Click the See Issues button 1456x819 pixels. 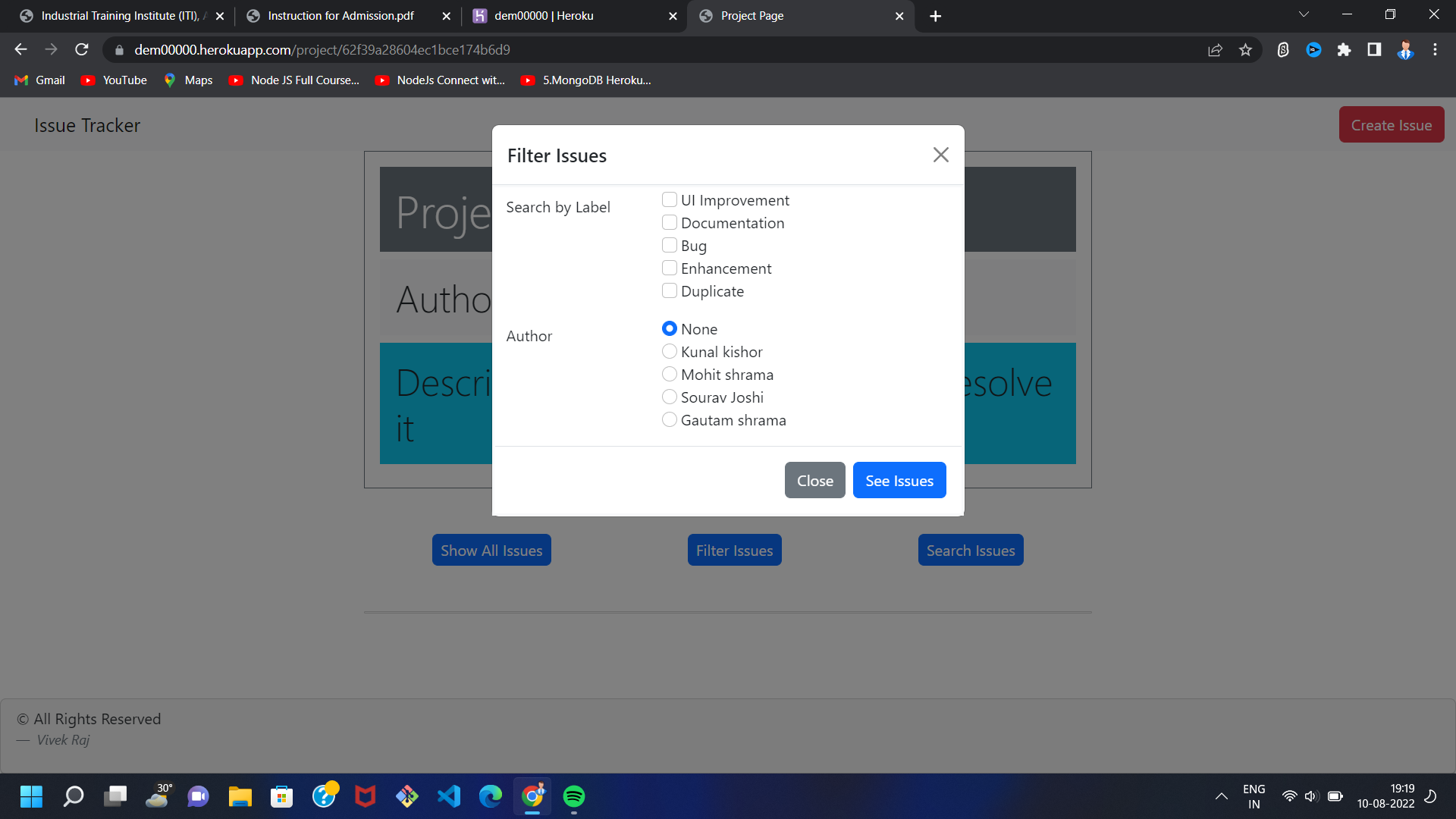click(899, 480)
